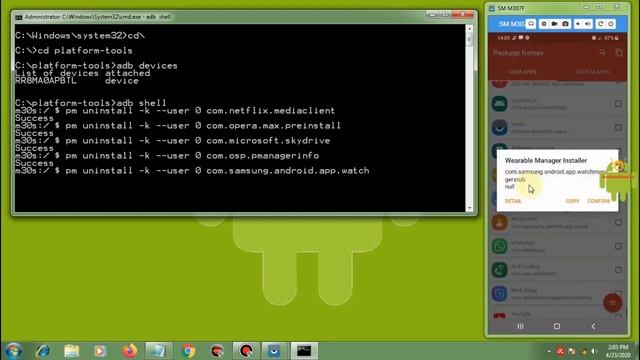The width and height of the screenshot is (640, 360).
Task: Click the Wi-Fi Calling app icon
Action: pos(499,270)
